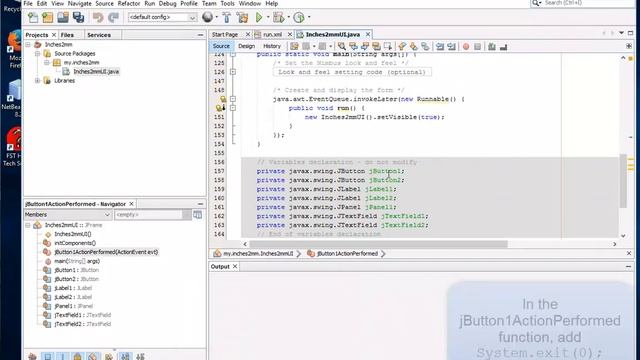Click the New Project toolbar icon
Screen dimensions: 640x360
point(48,18)
